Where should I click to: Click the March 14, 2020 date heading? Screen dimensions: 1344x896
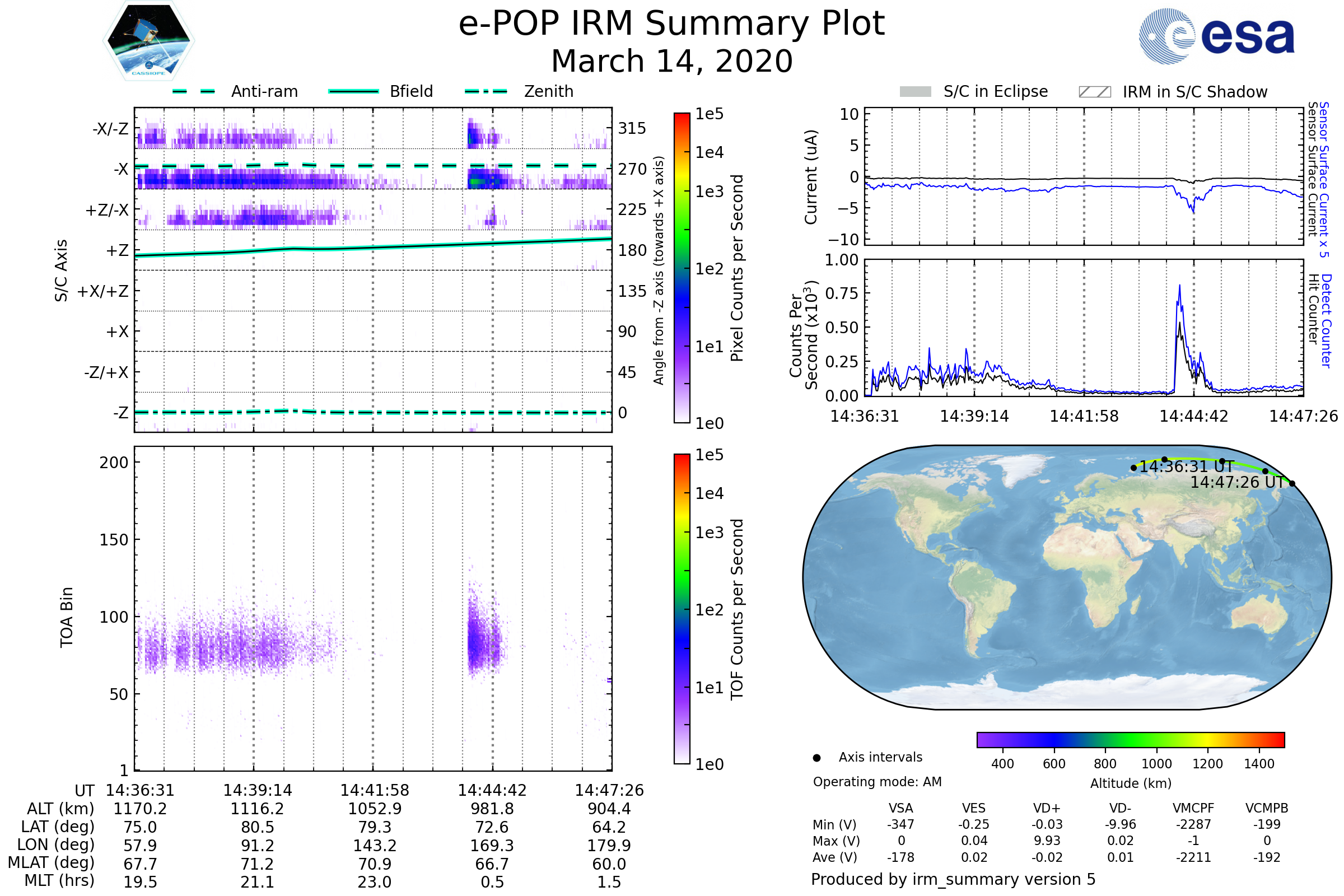pyautogui.click(x=671, y=61)
